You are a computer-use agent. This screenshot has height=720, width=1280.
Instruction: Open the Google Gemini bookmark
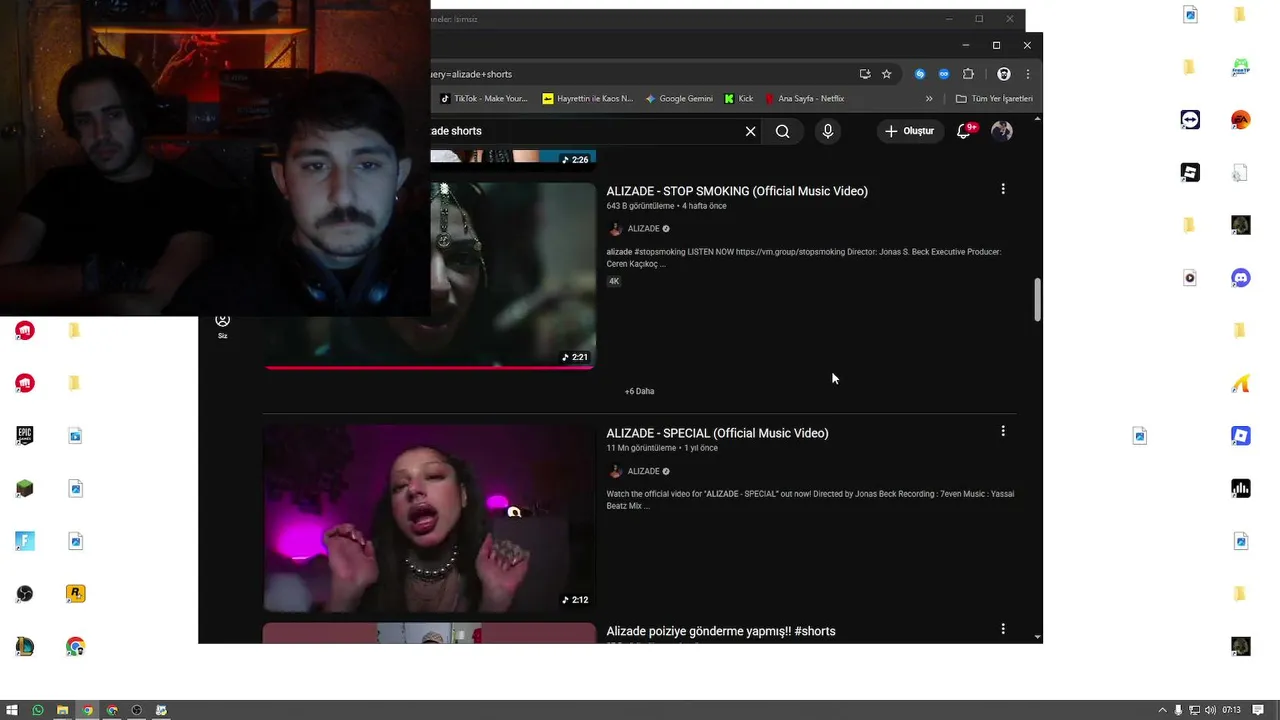click(680, 99)
